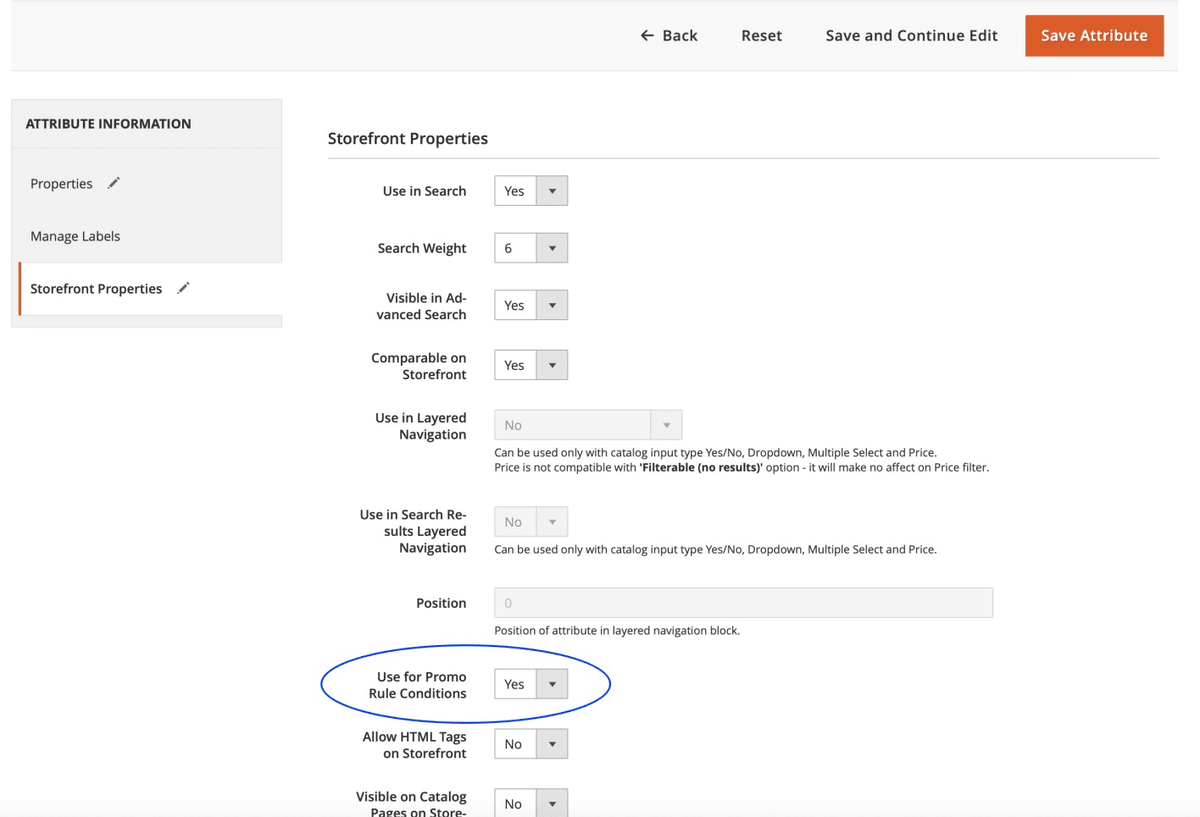The width and height of the screenshot is (1200, 817).
Task: Click the pencil icon next to Properties
Action: coord(114,183)
